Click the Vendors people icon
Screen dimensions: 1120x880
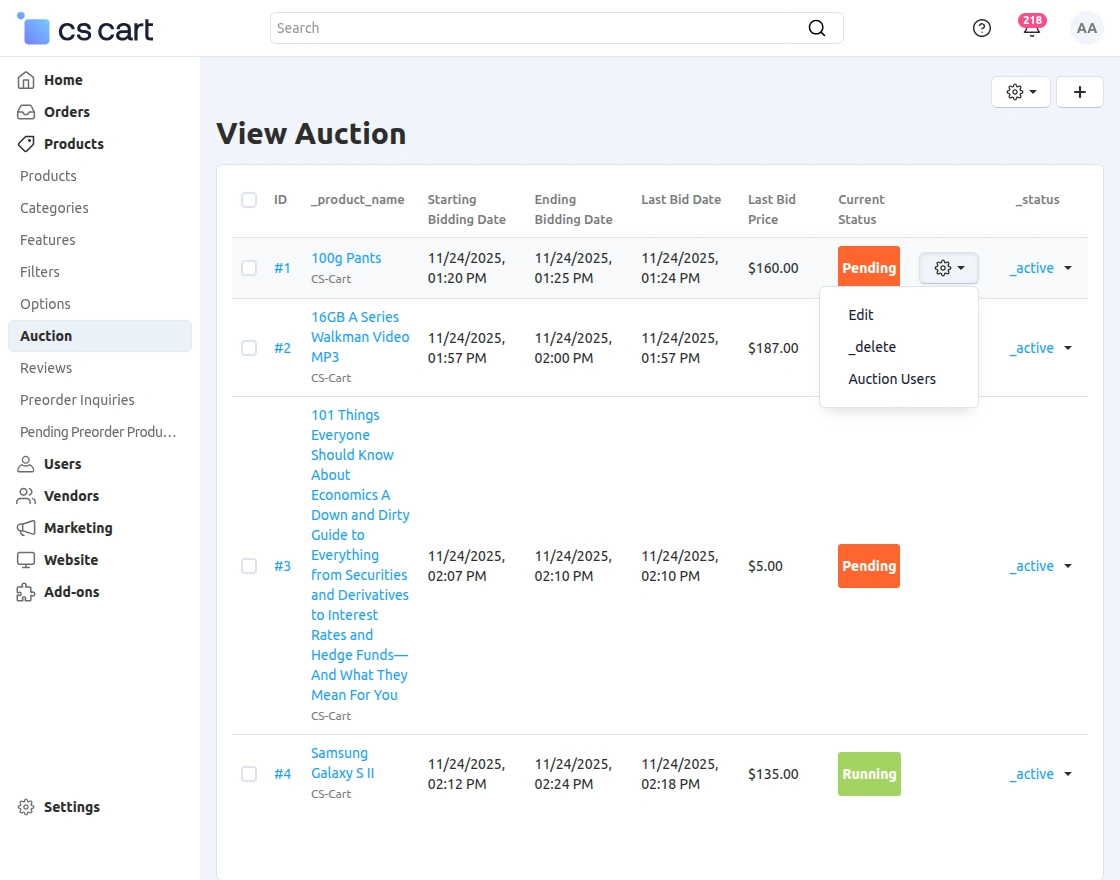coord(27,496)
